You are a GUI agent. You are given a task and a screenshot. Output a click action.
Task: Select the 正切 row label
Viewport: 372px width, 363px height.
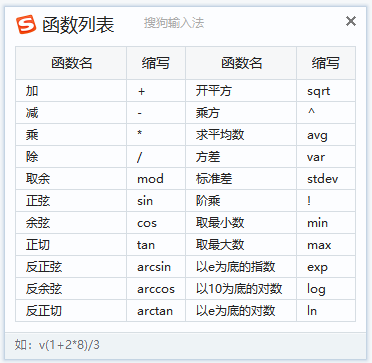(x=38, y=245)
